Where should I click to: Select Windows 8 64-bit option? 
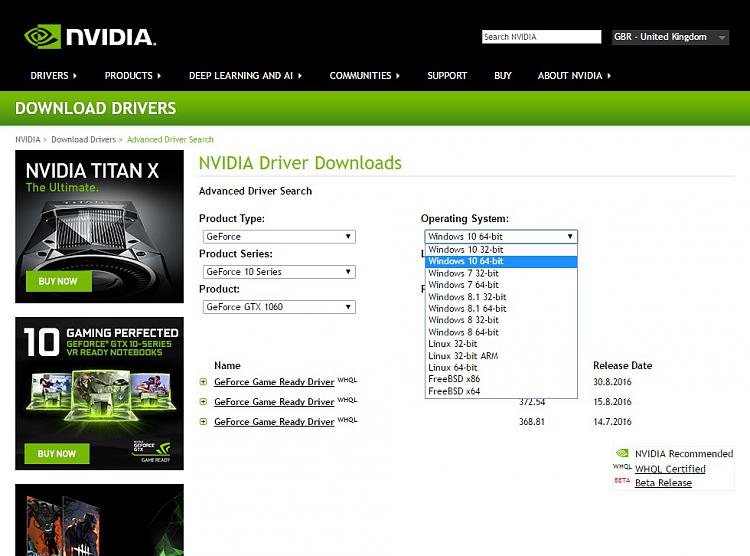501,332
